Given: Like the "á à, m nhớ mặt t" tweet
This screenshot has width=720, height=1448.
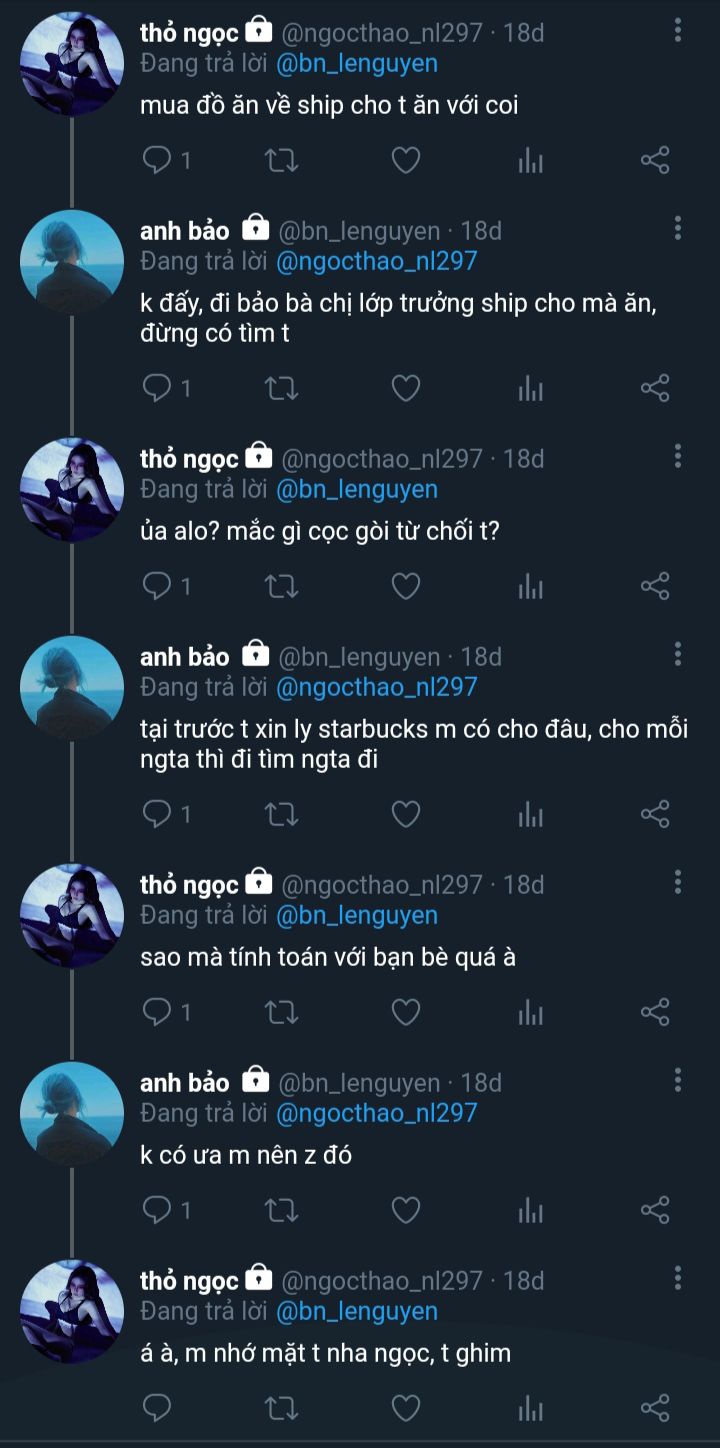Looking at the screenshot, I should click(x=405, y=1408).
